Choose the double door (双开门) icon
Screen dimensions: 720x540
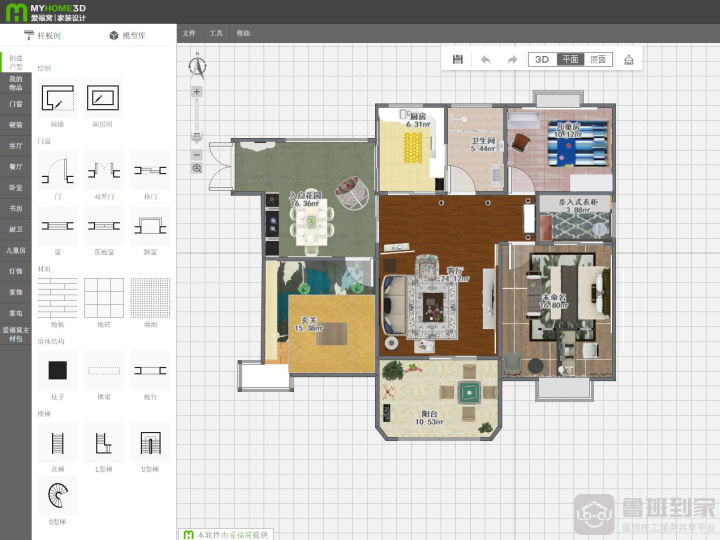coord(104,171)
